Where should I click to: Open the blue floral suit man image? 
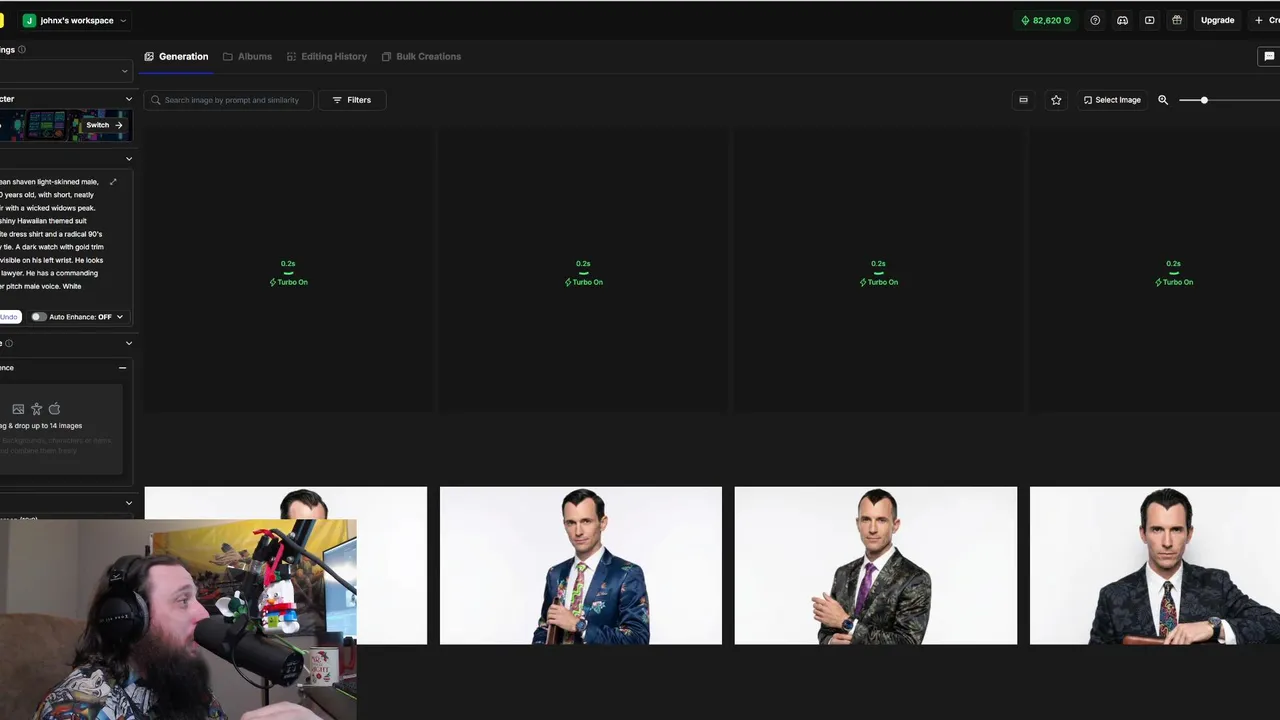coord(581,566)
